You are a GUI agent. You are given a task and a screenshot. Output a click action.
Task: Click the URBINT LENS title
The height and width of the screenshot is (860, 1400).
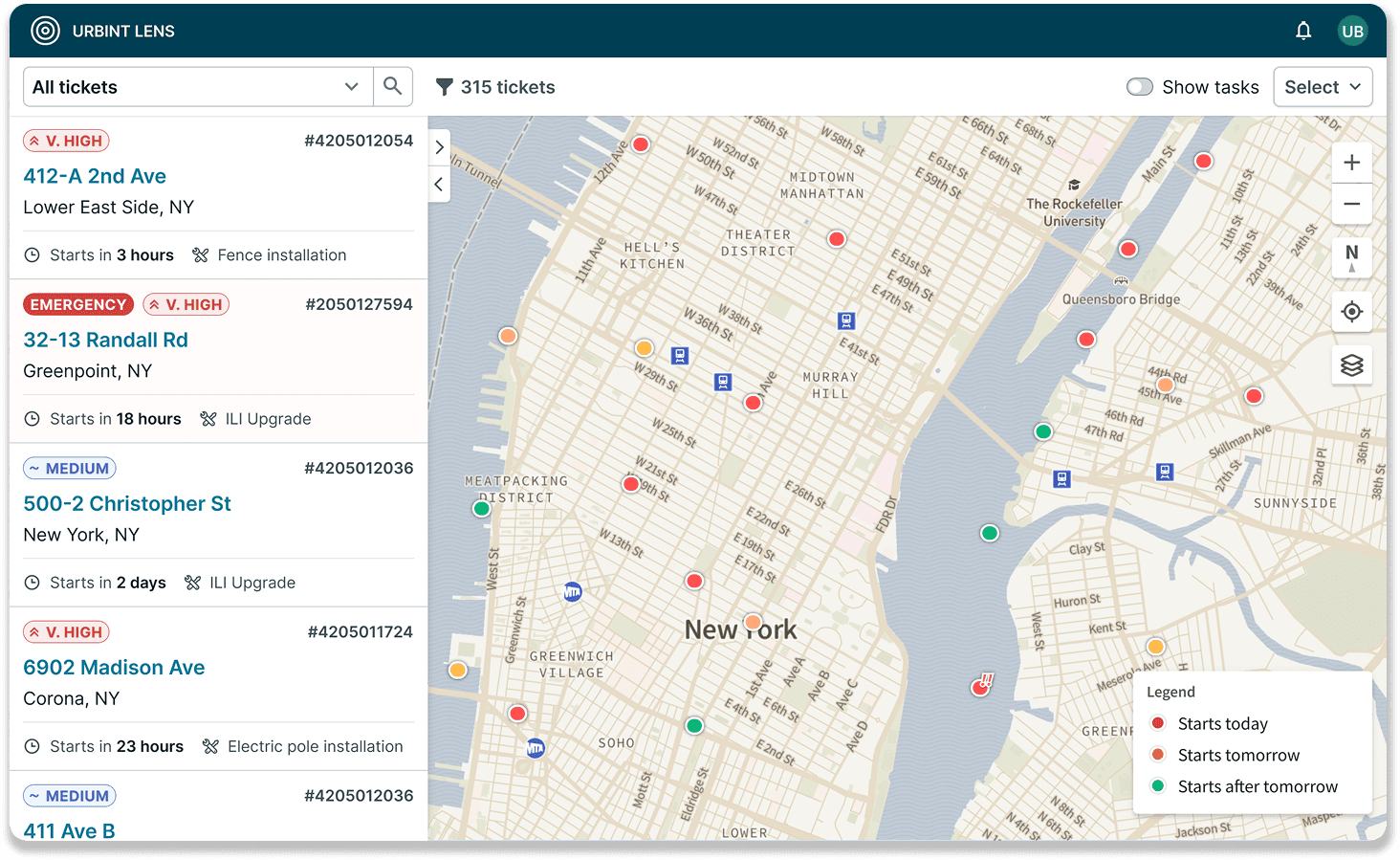pos(123,32)
